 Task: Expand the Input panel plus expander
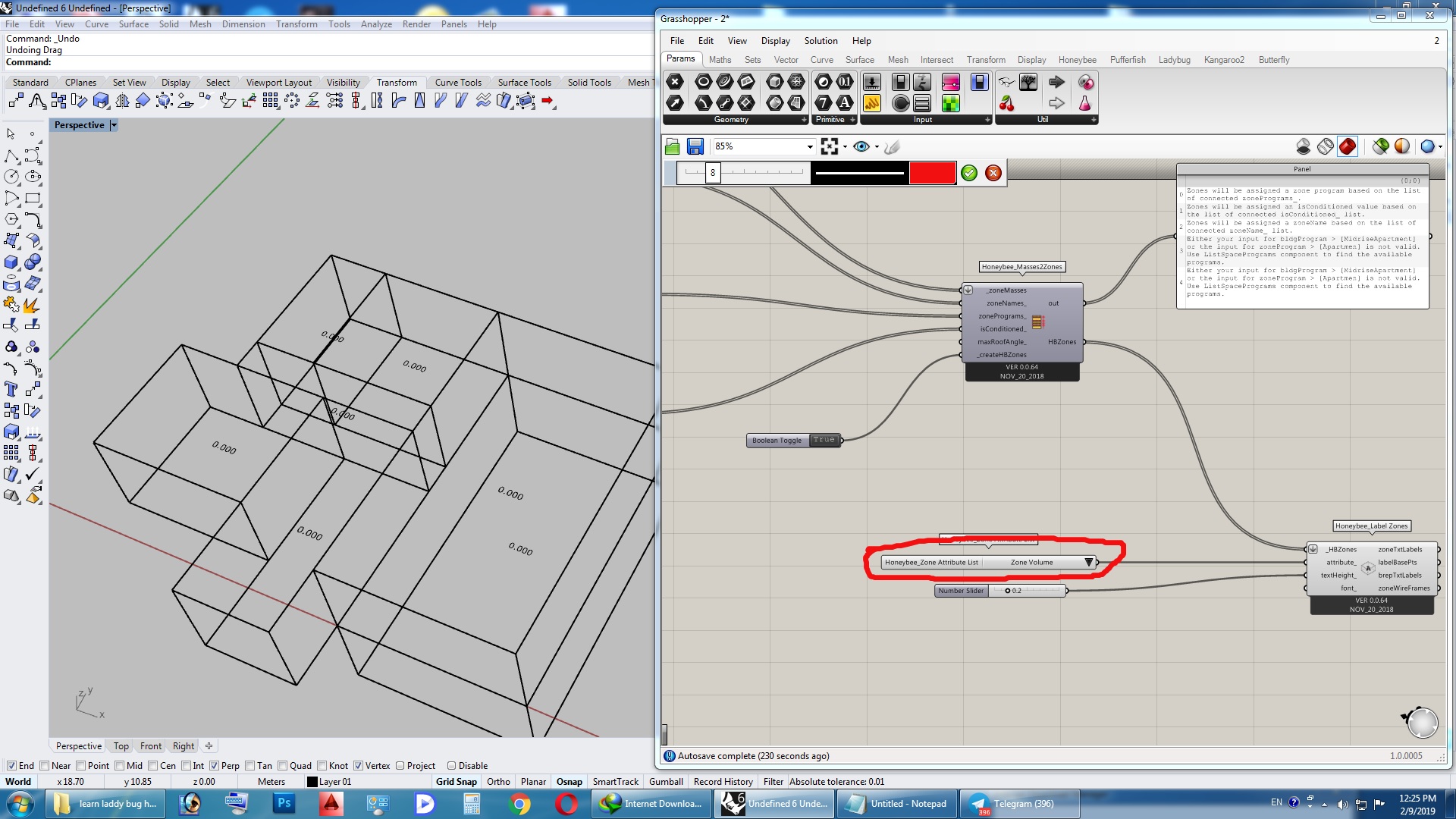tap(987, 120)
